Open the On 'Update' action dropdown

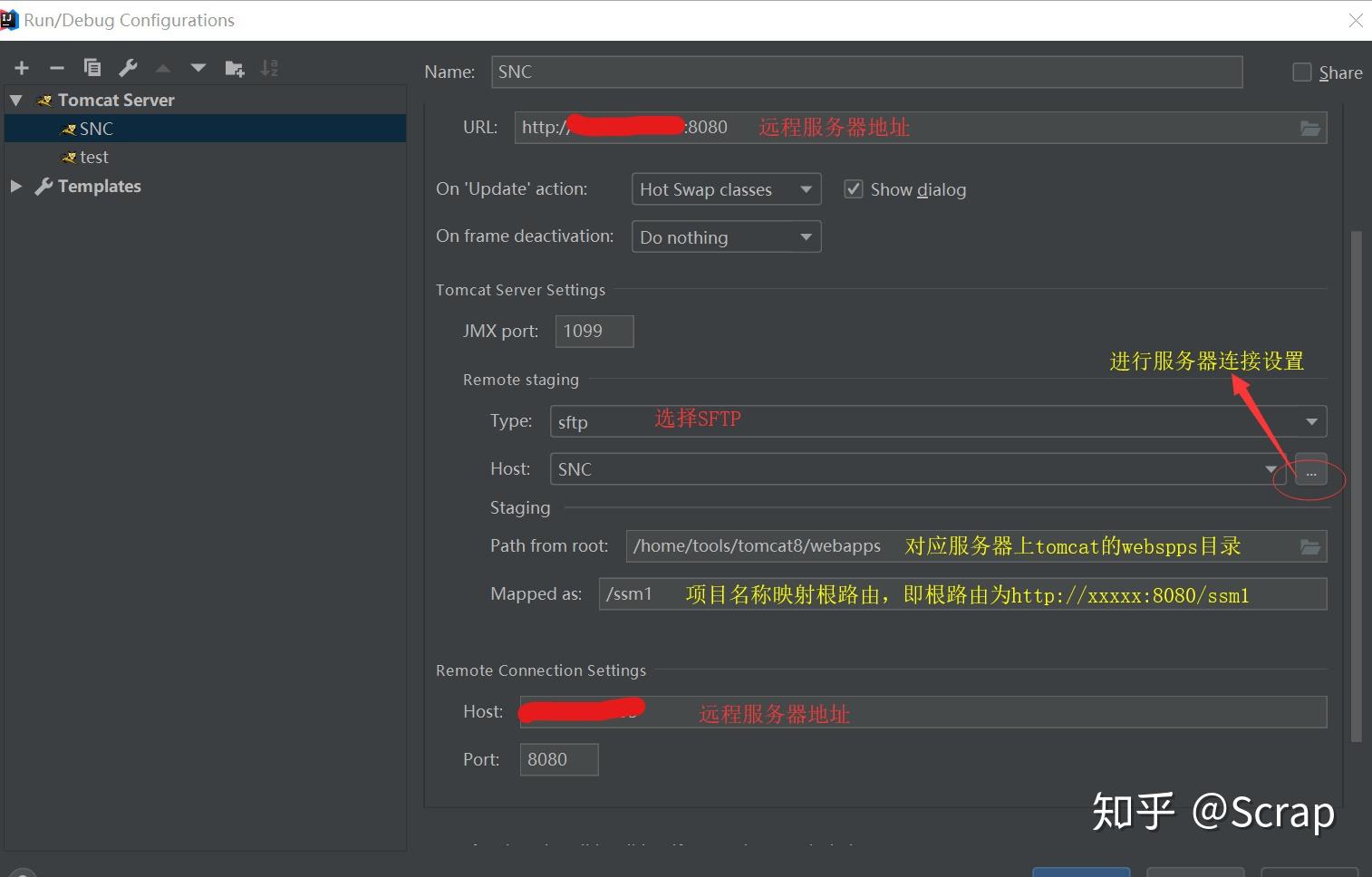tap(804, 188)
